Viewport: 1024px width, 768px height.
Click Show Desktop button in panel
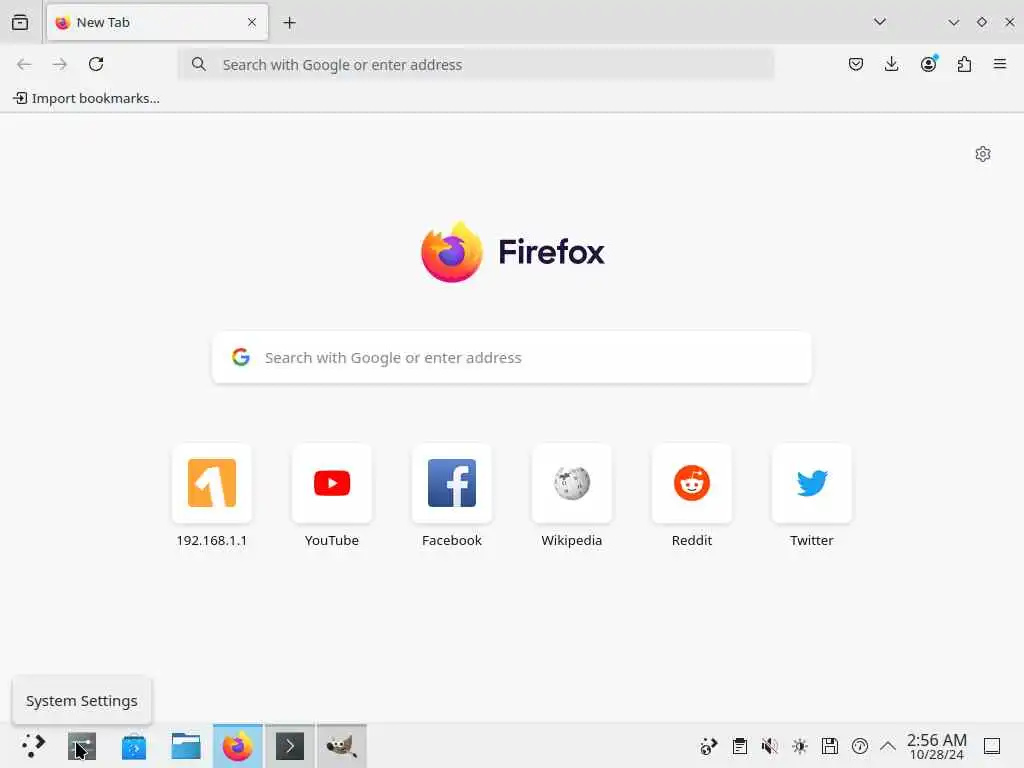tap(992, 746)
